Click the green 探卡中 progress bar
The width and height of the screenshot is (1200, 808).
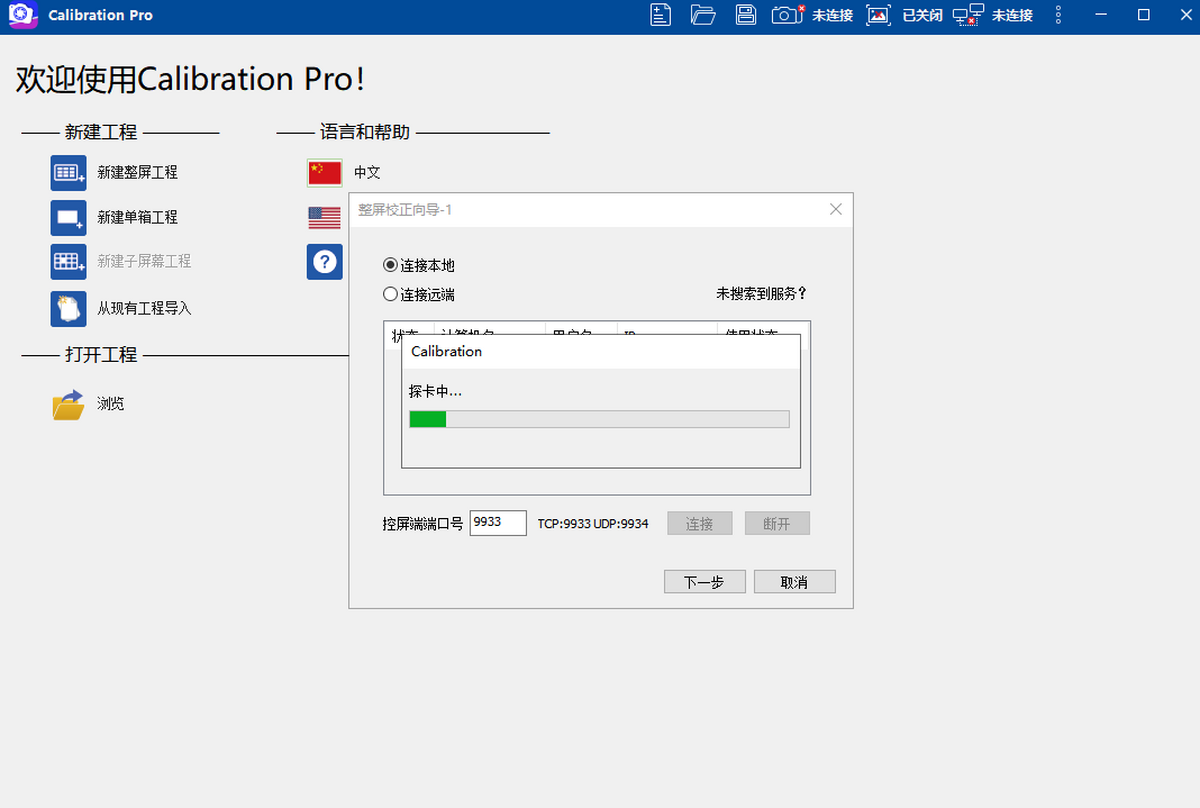pyautogui.click(x=599, y=419)
